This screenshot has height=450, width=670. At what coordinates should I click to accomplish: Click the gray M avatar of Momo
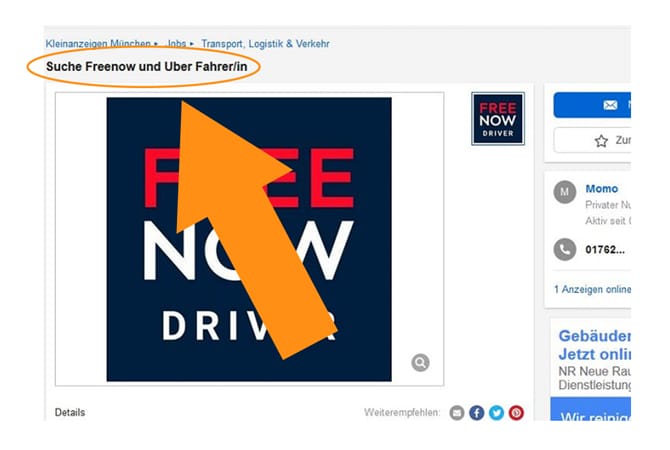(x=564, y=192)
